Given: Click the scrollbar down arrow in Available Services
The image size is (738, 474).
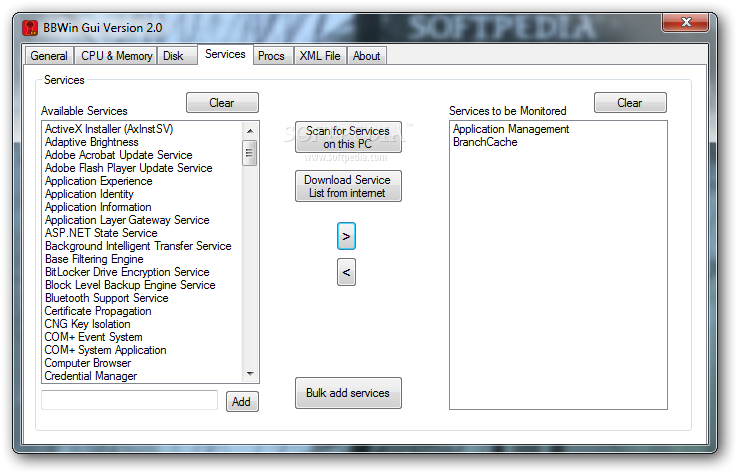Looking at the screenshot, I should pos(250,374).
